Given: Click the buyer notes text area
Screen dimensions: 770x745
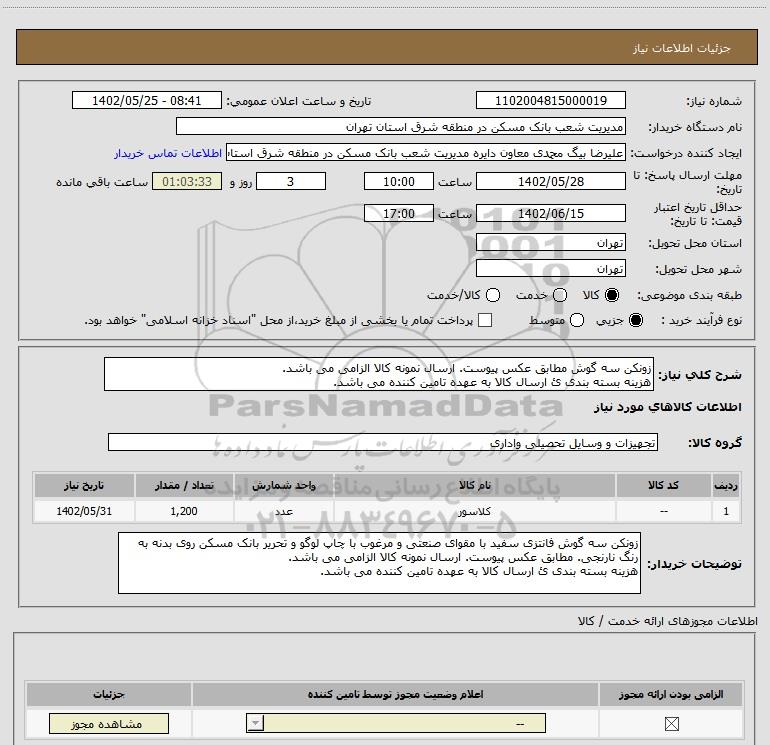Looking at the screenshot, I should (x=379, y=563).
